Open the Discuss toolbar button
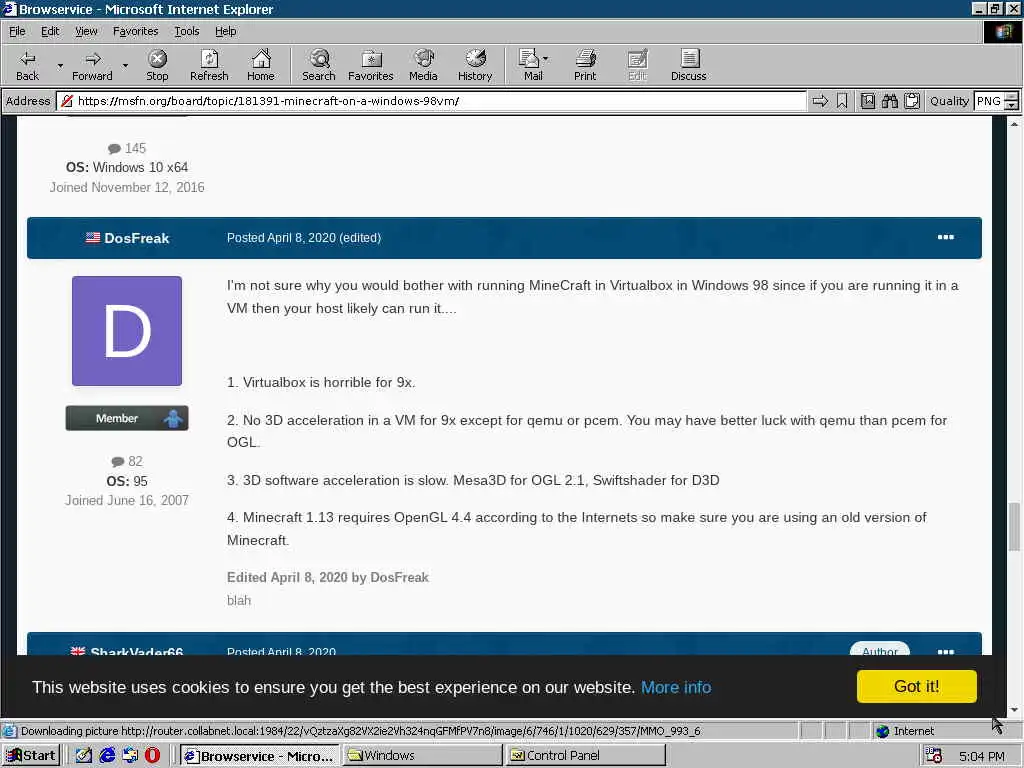The width and height of the screenshot is (1024, 768). pos(688,65)
